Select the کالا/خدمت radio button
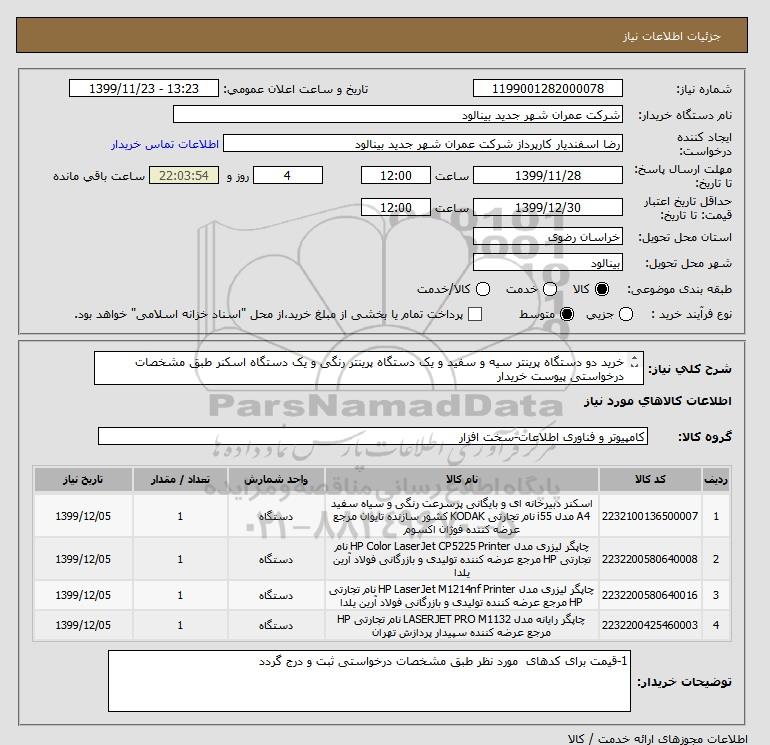Viewport: 770px width, 745px height. [x=483, y=289]
